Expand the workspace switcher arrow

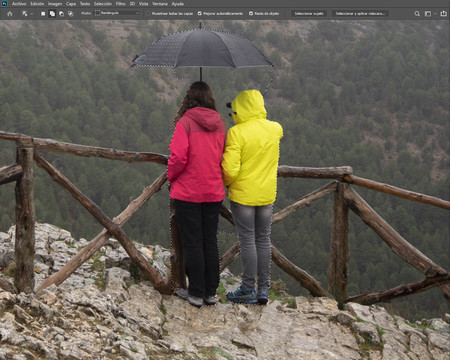pos(435,14)
